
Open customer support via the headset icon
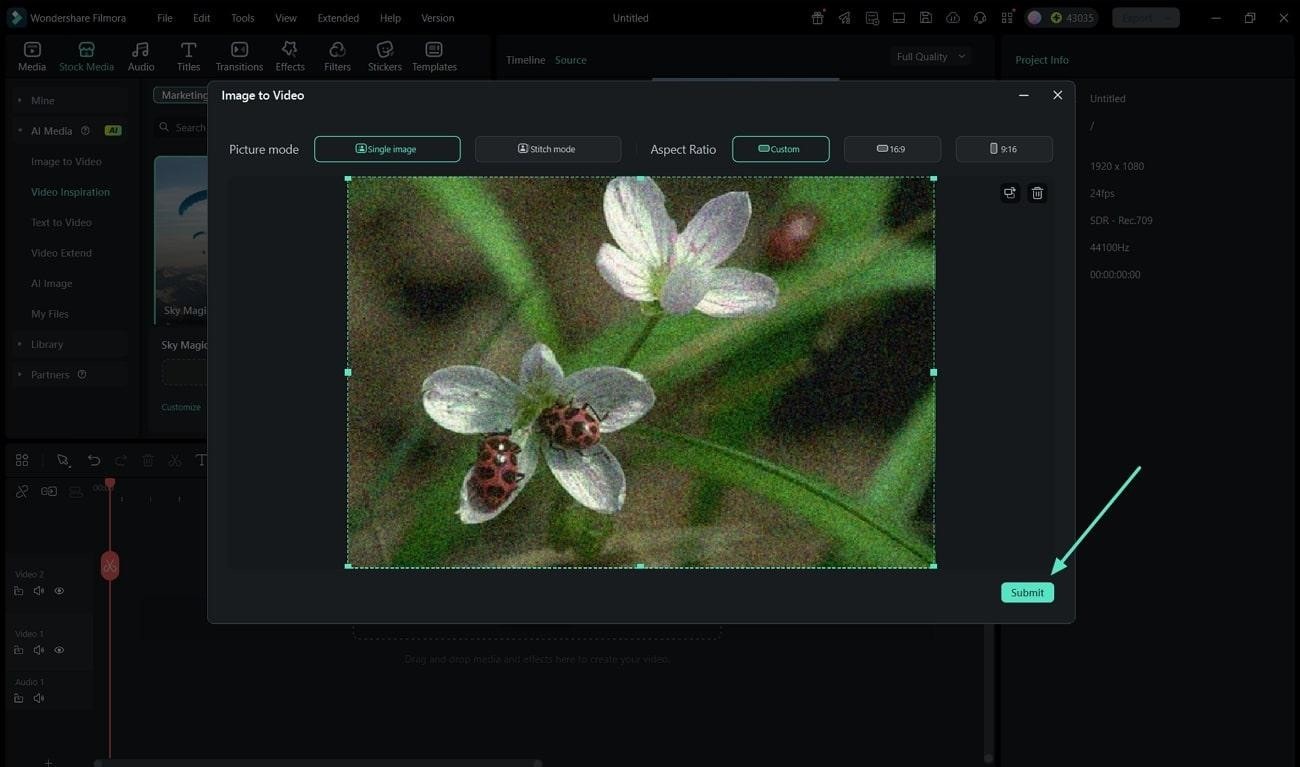pyautogui.click(x=979, y=17)
